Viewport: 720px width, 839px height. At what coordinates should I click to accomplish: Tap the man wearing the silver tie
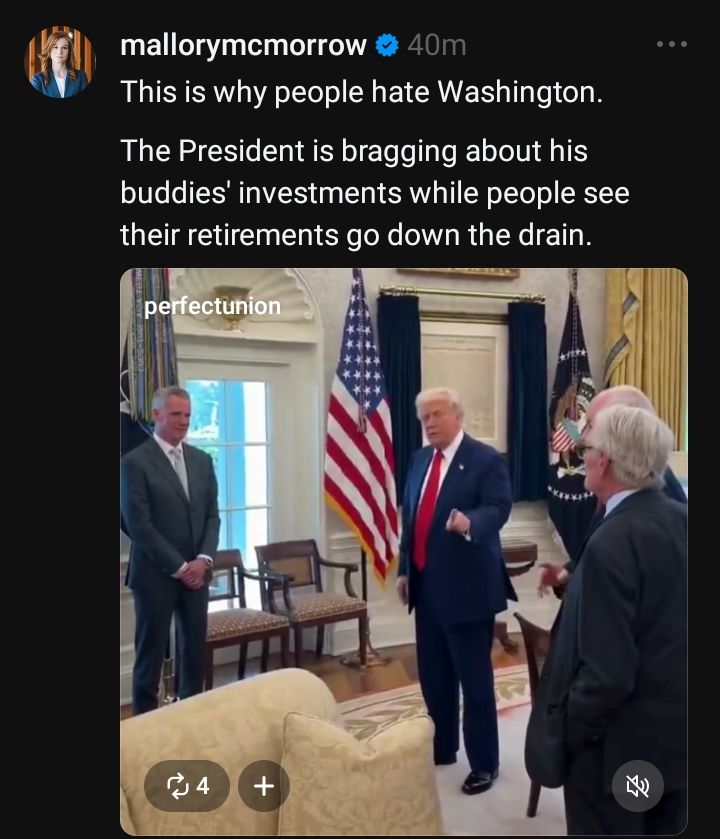tap(170, 546)
